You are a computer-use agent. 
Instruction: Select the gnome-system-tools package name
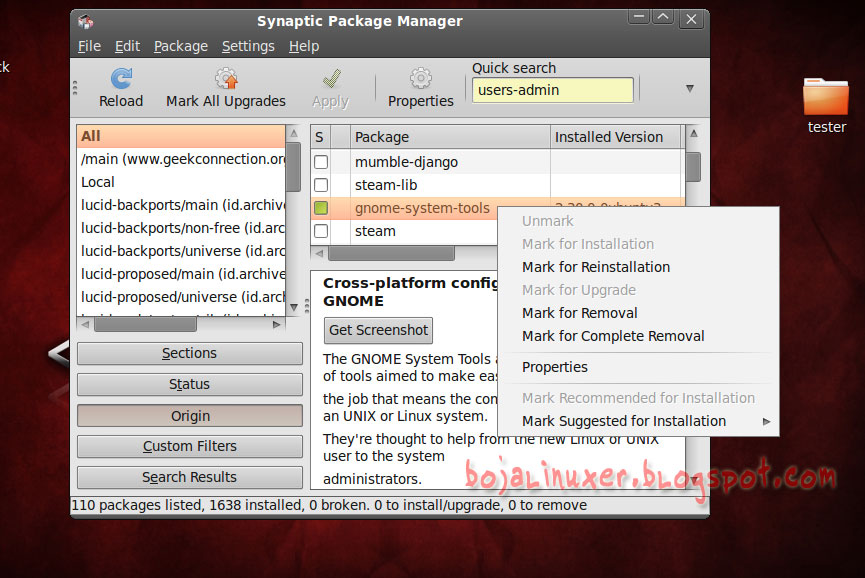[x=422, y=208]
